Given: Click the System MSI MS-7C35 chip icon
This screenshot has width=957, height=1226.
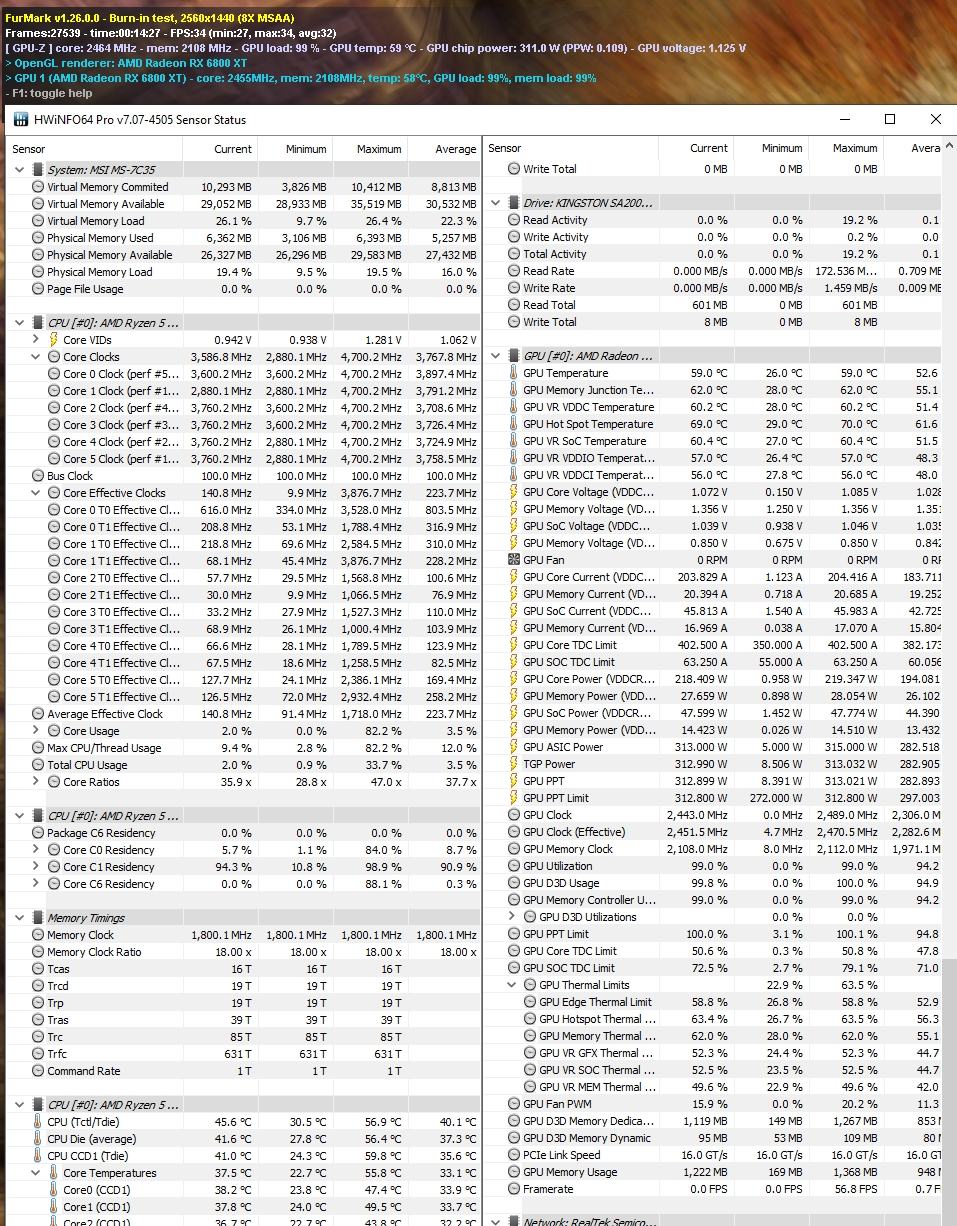Looking at the screenshot, I should click(x=38, y=170).
